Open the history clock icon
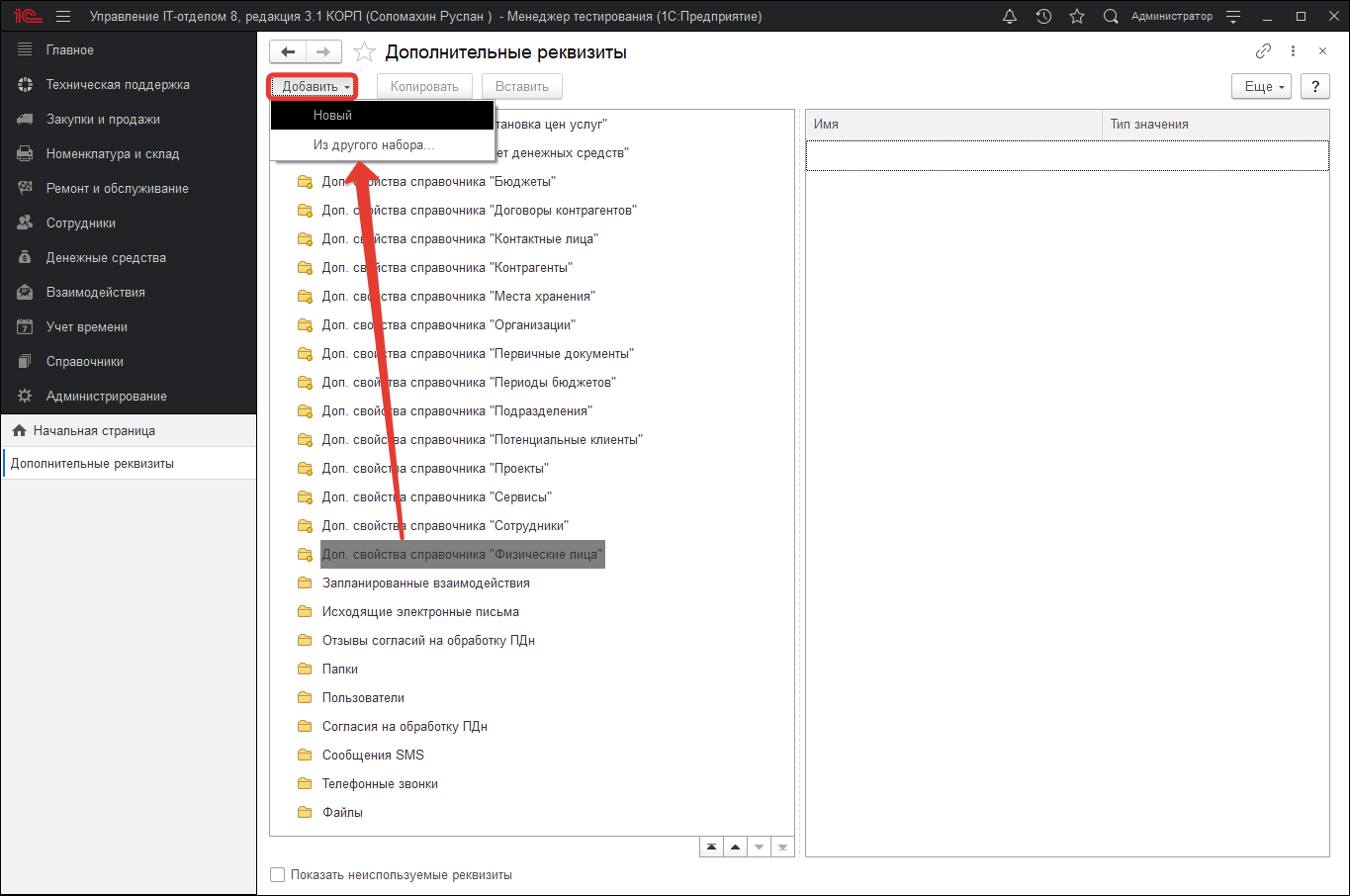Viewport: 1350px width, 896px height. pyautogui.click(x=1043, y=17)
